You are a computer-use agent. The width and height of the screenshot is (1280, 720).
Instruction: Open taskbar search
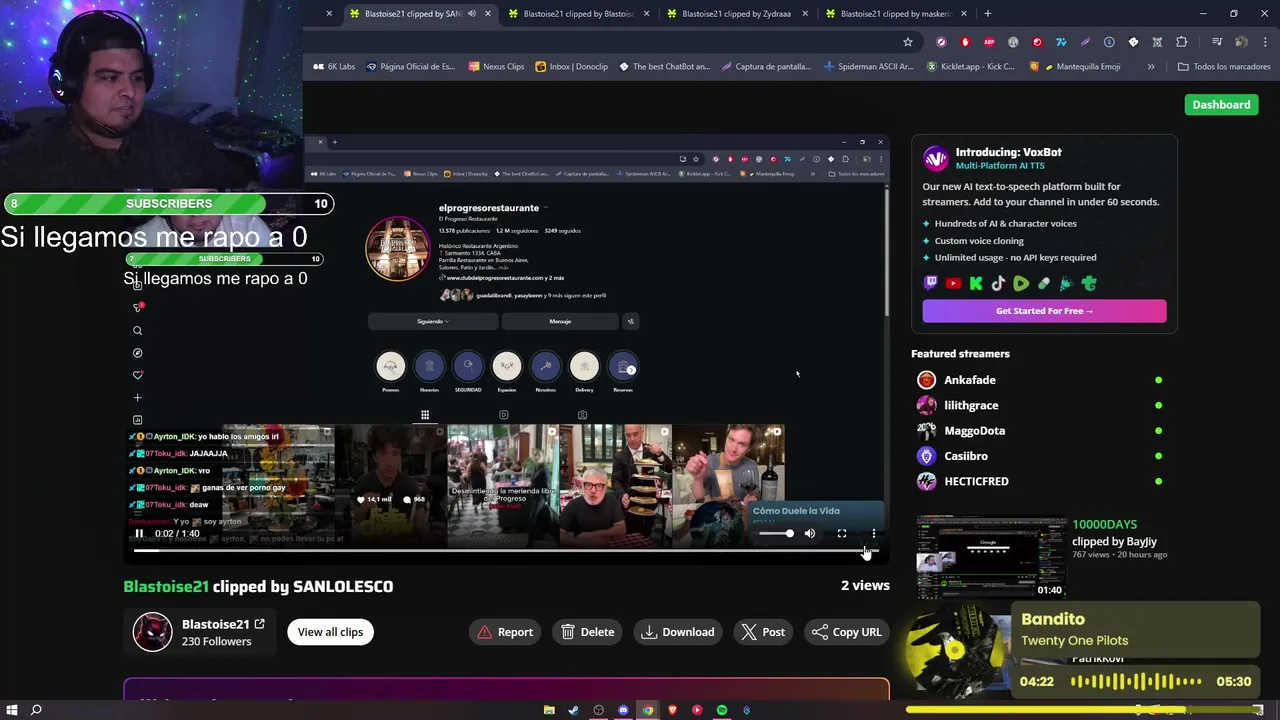(36, 710)
